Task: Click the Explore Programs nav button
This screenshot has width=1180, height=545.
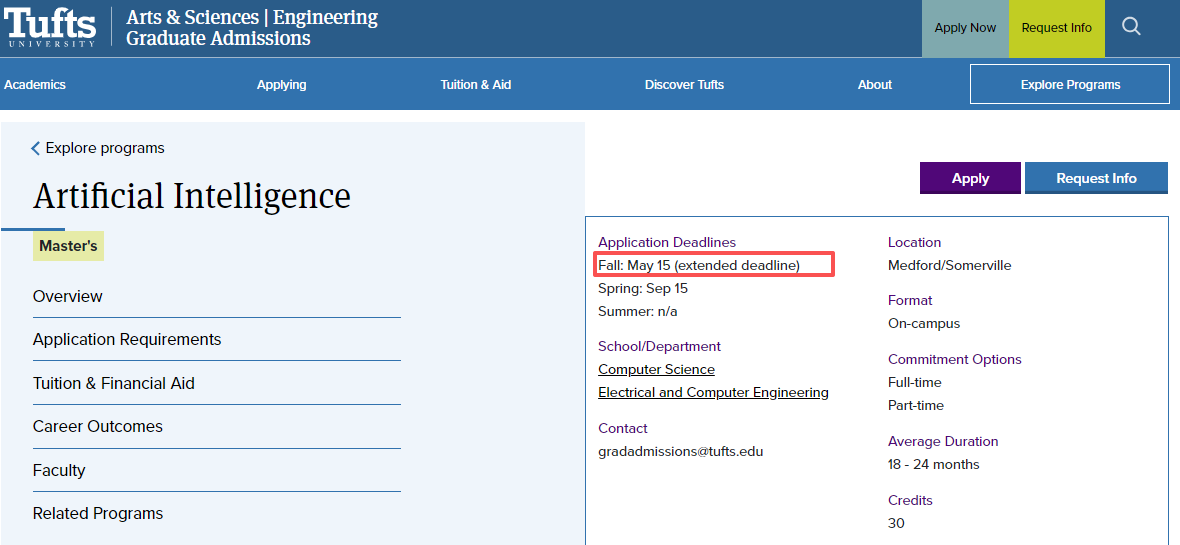Action: click(1069, 85)
